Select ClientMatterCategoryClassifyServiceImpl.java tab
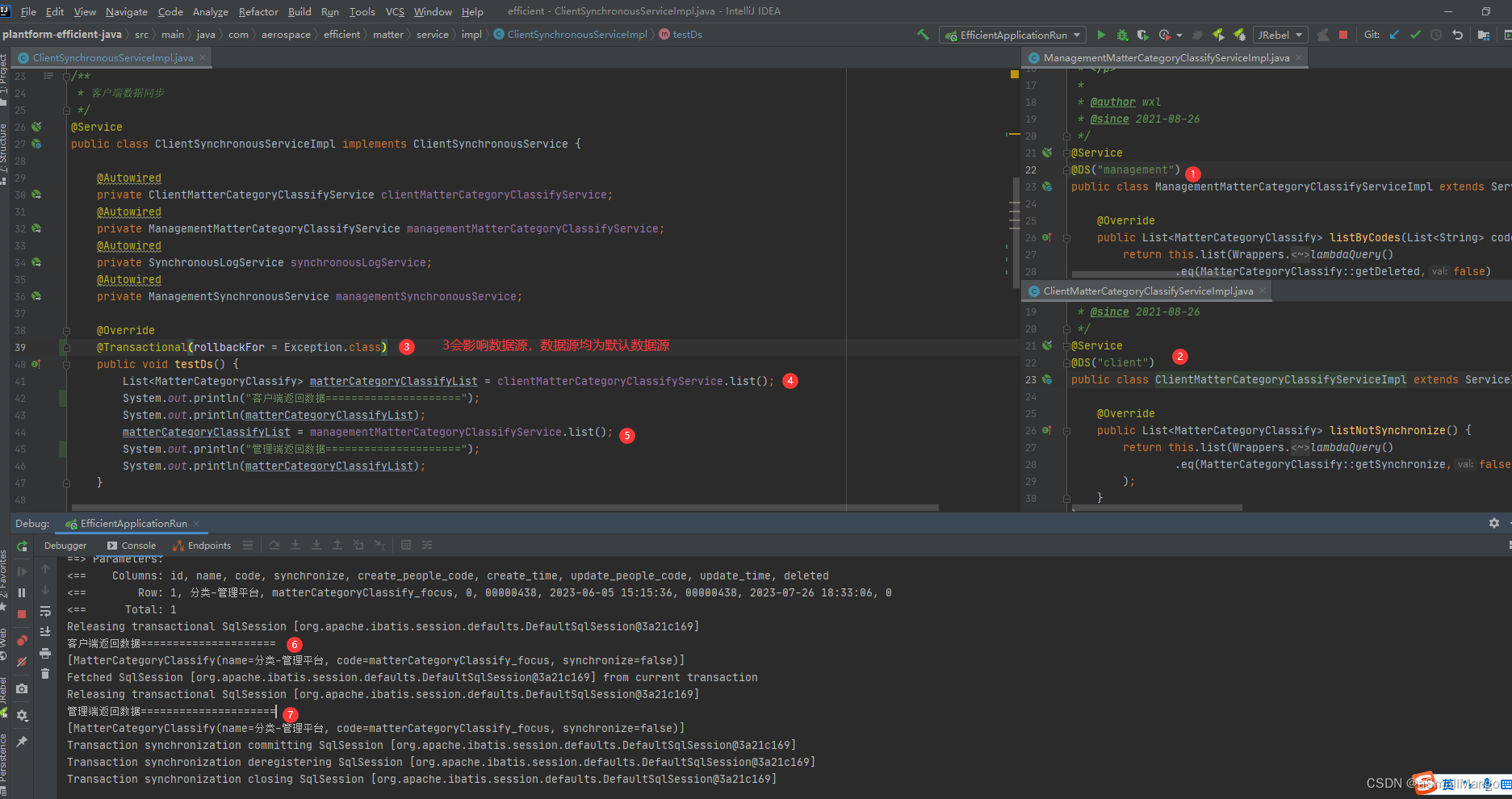The image size is (1512, 799). click(1148, 291)
